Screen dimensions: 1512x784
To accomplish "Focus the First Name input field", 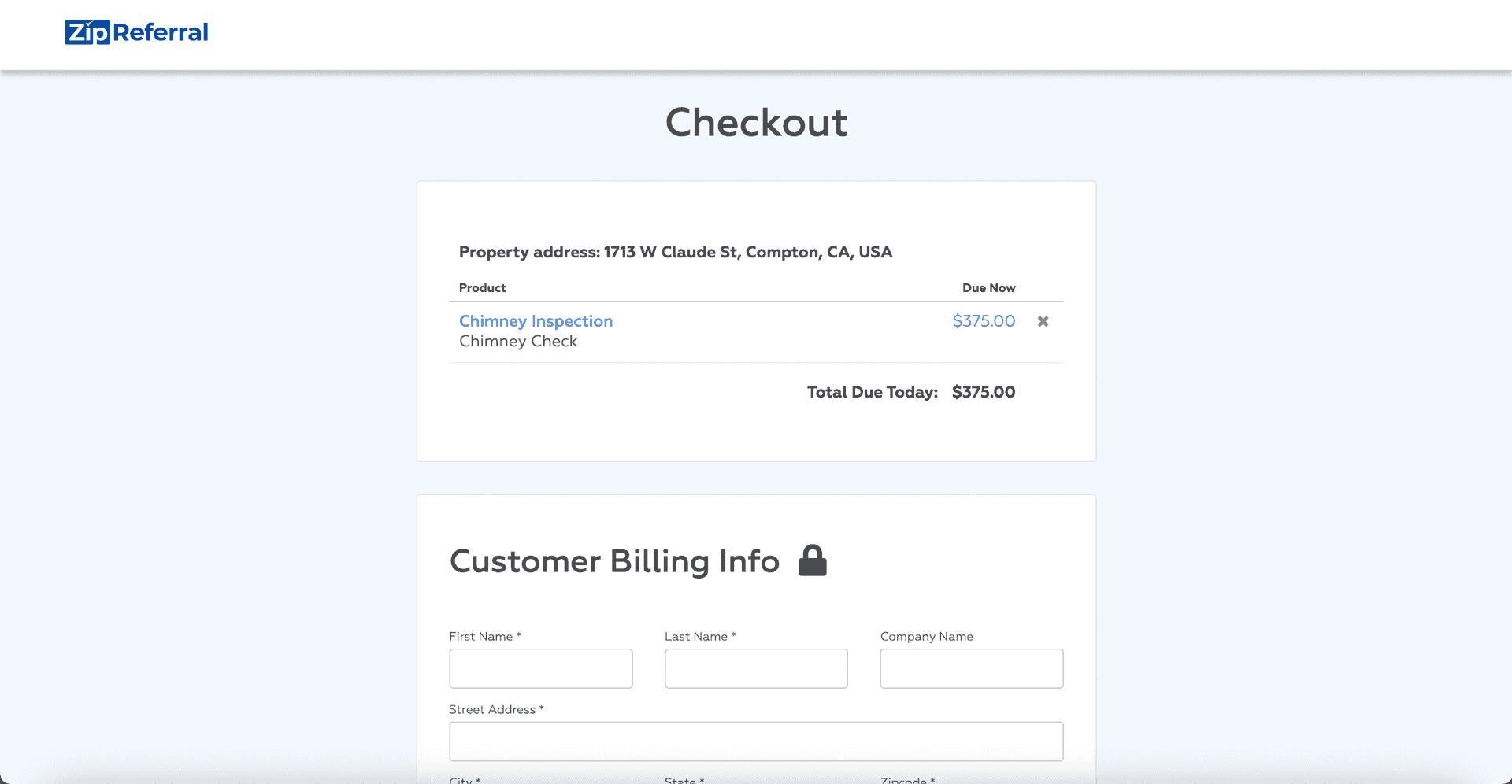I will (x=540, y=668).
